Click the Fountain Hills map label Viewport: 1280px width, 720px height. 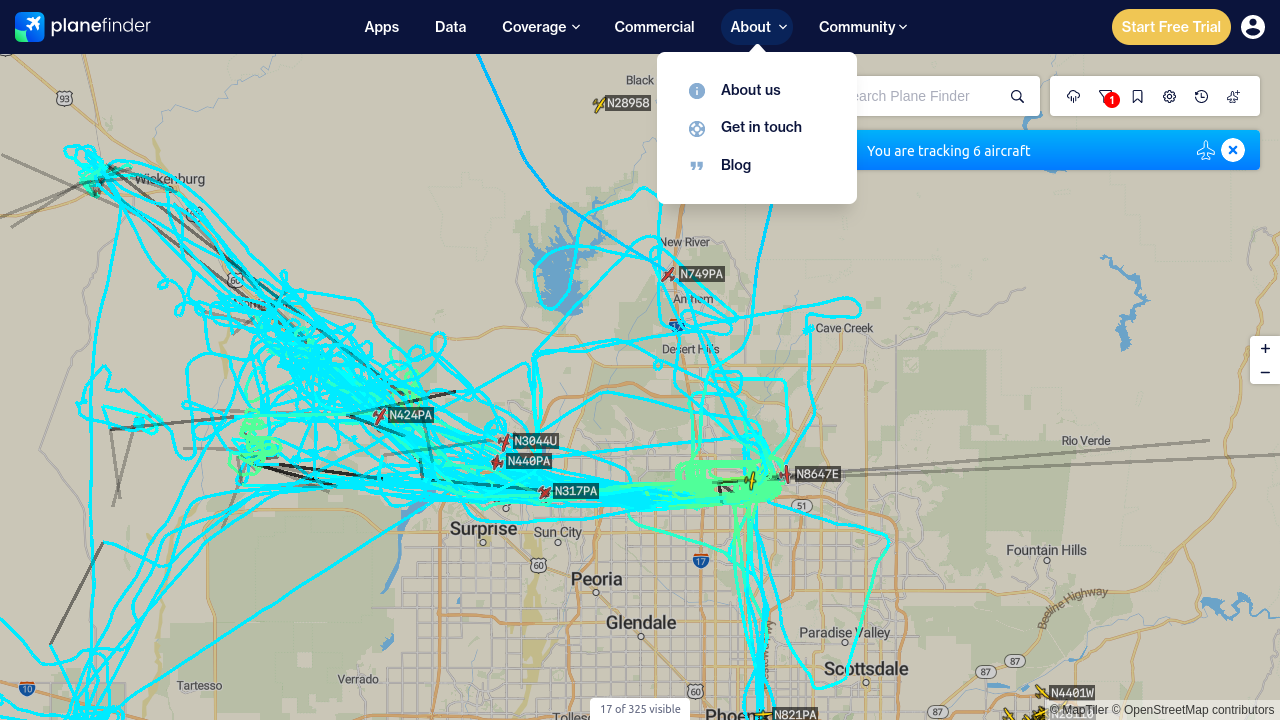pos(1046,550)
